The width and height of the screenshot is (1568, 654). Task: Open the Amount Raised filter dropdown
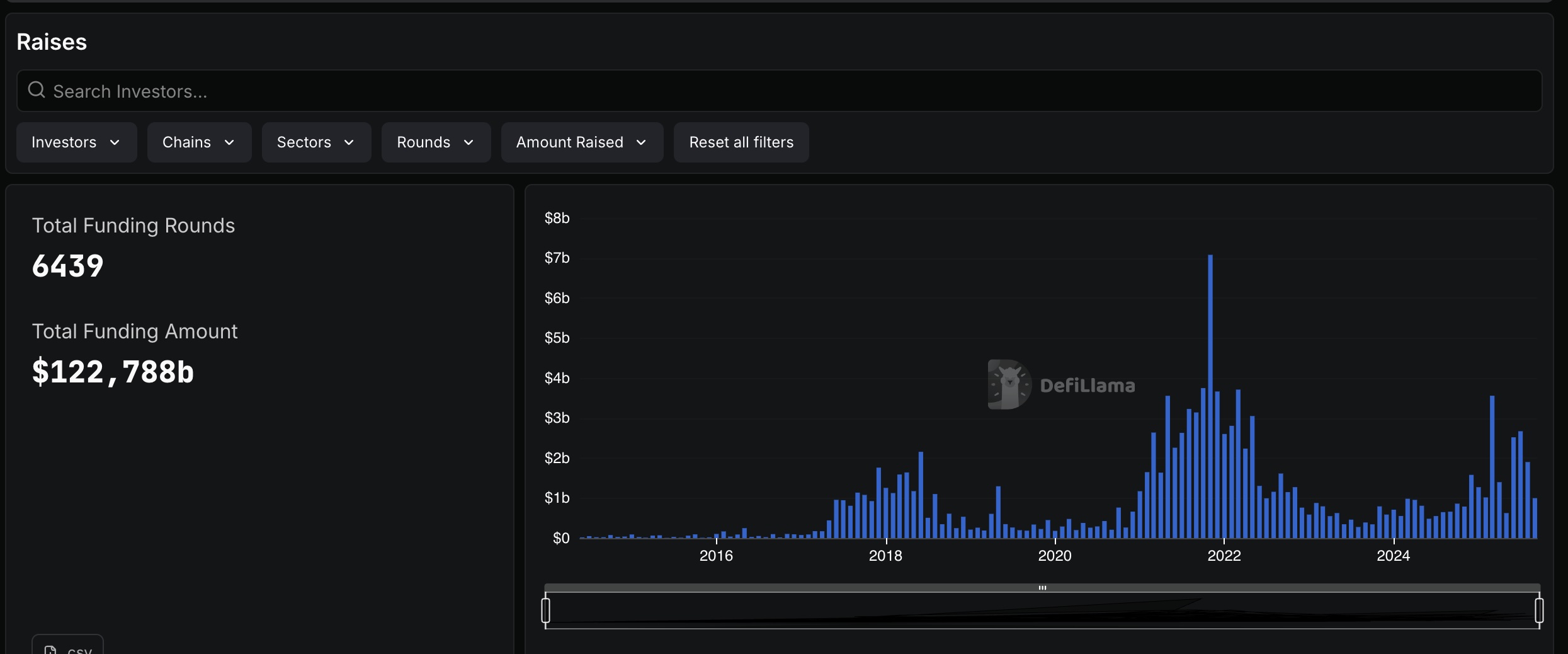pos(582,142)
